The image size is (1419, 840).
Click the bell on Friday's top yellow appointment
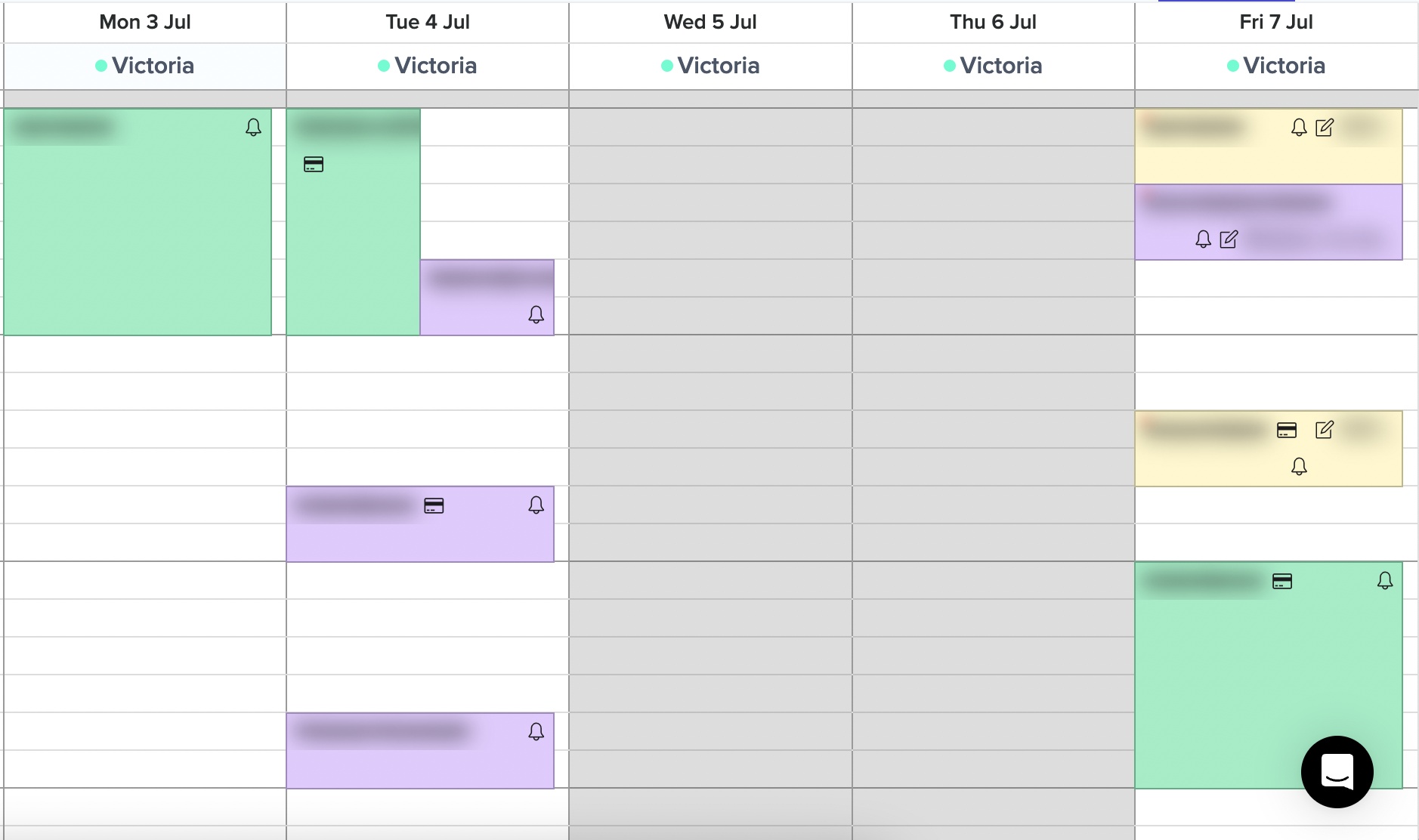(x=1299, y=127)
